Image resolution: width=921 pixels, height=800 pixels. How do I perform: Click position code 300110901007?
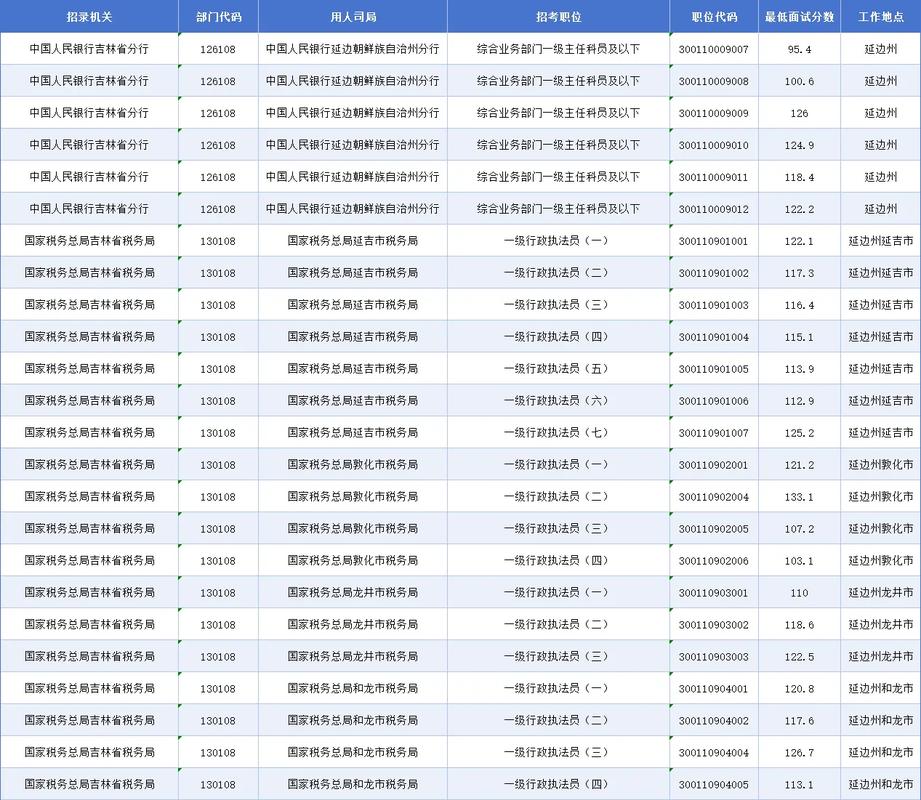coord(713,433)
